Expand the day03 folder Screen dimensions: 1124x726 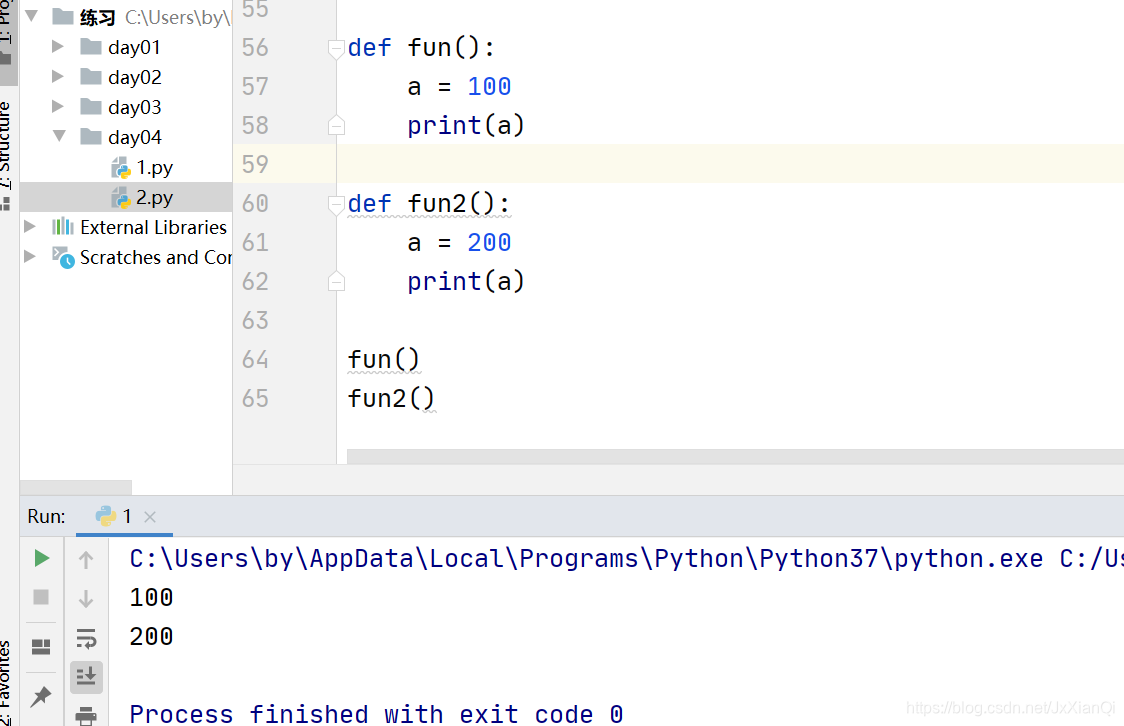click(x=58, y=107)
